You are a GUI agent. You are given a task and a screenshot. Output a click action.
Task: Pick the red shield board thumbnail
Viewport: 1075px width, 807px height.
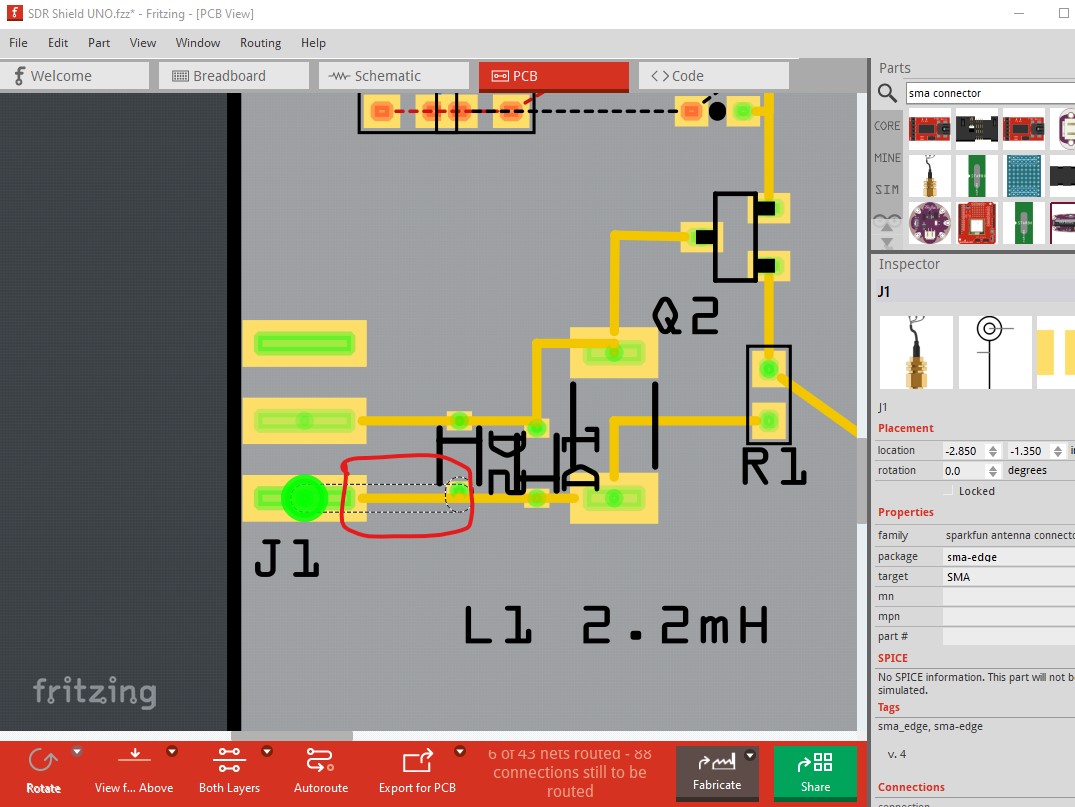(x=976, y=223)
